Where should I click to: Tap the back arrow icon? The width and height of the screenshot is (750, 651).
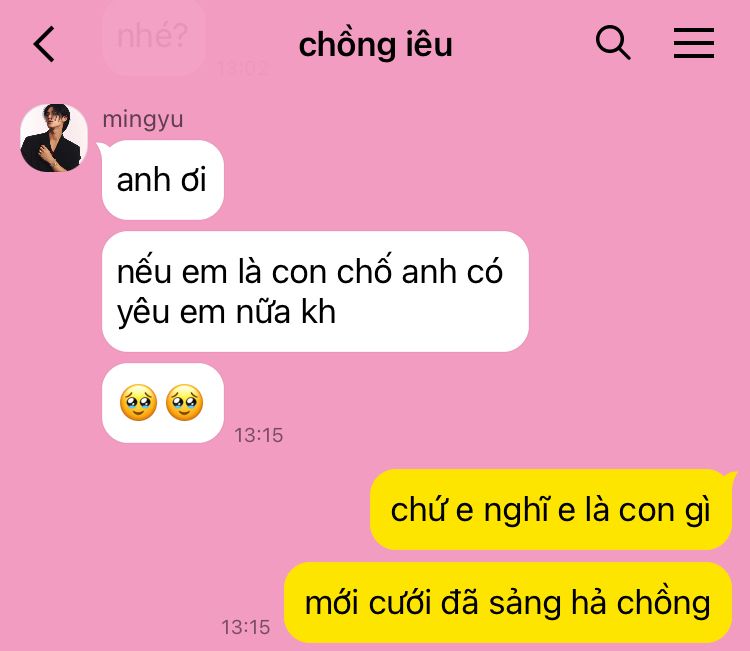44,44
